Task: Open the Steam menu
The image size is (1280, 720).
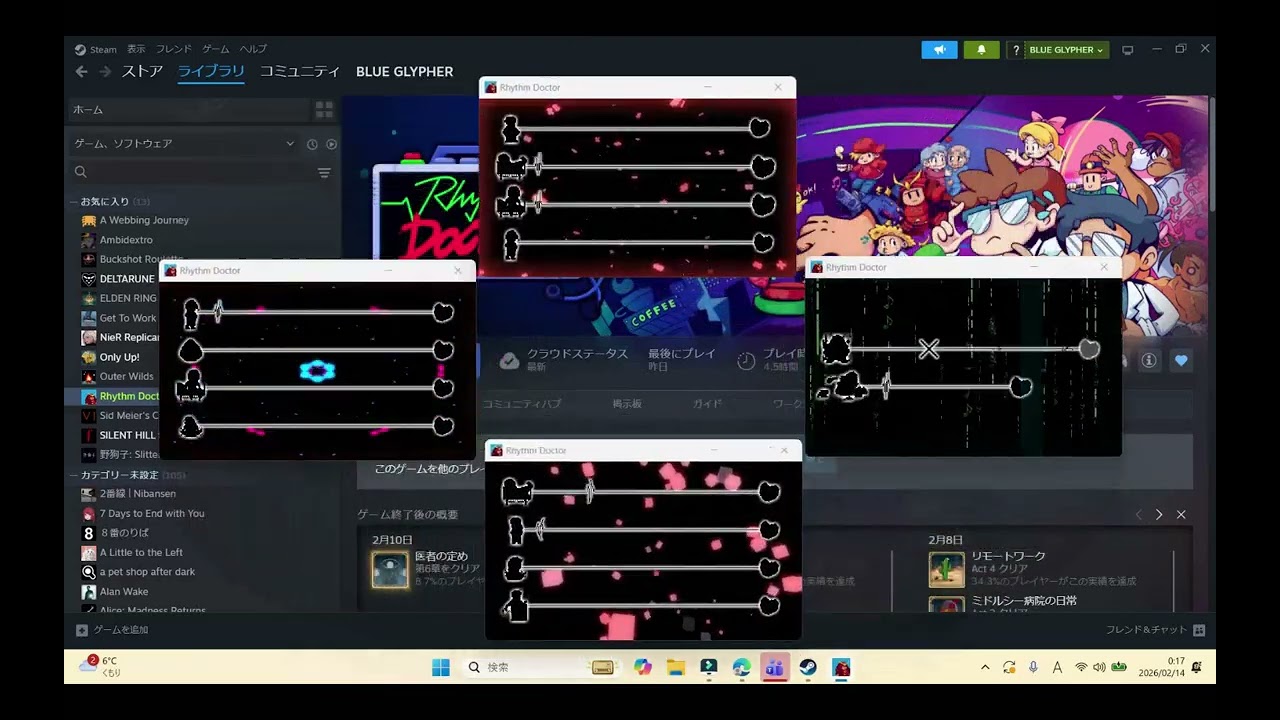Action: click(96, 49)
